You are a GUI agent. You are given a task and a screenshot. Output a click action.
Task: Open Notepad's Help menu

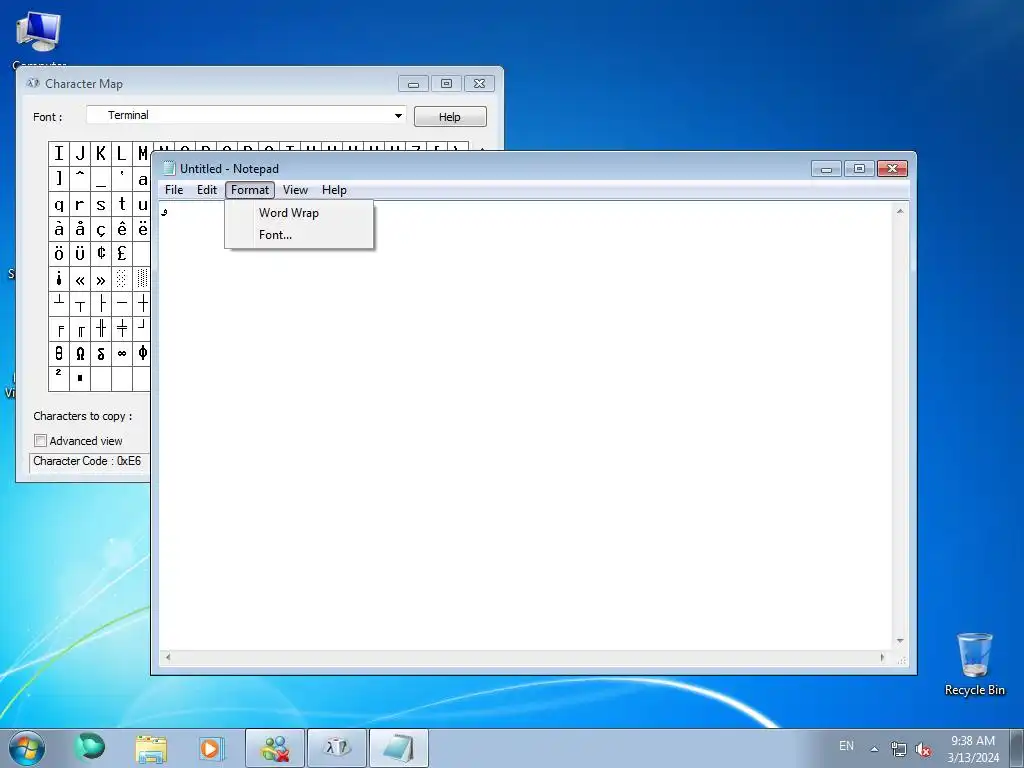(x=334, y=190)
